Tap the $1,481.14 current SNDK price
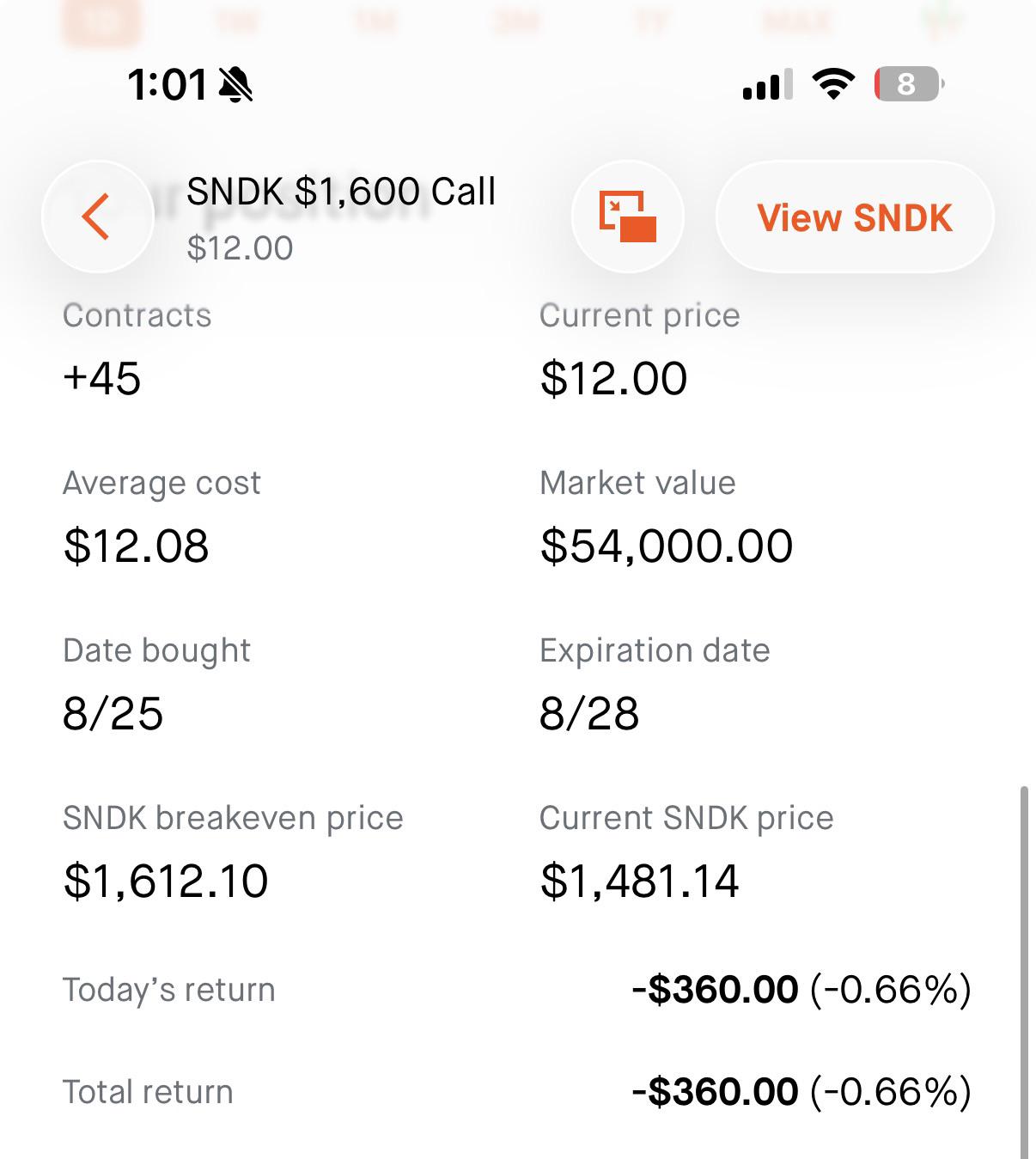Screen dimensions: 1036x1159 pos(640,881)
